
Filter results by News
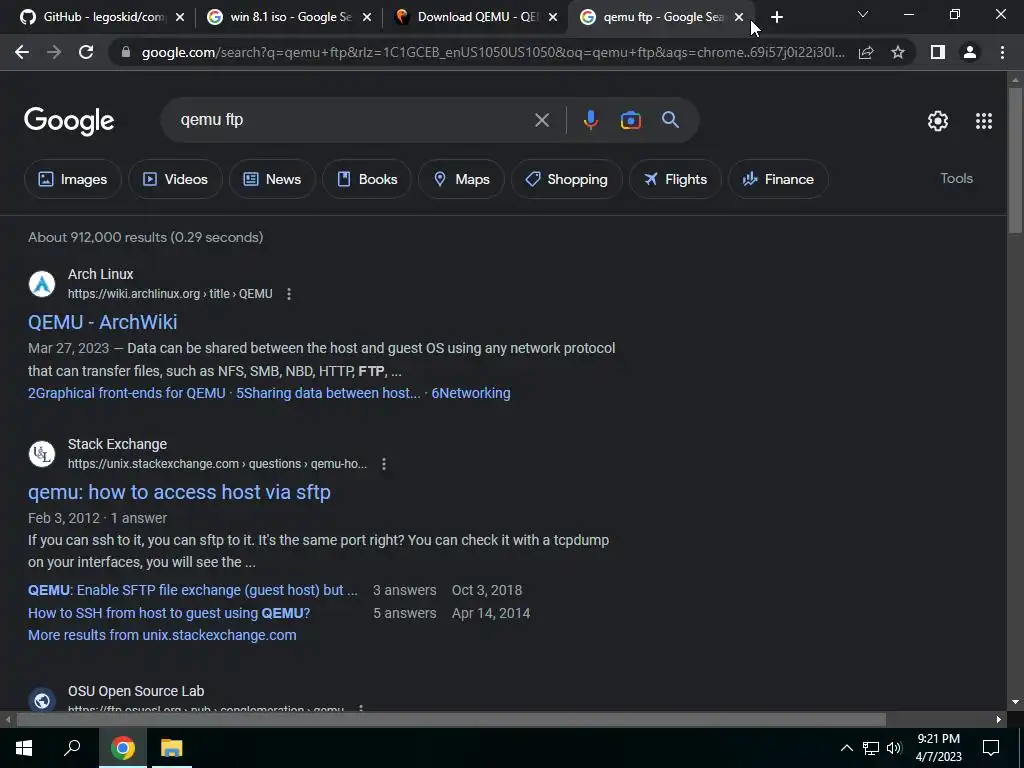click(272, 179)
